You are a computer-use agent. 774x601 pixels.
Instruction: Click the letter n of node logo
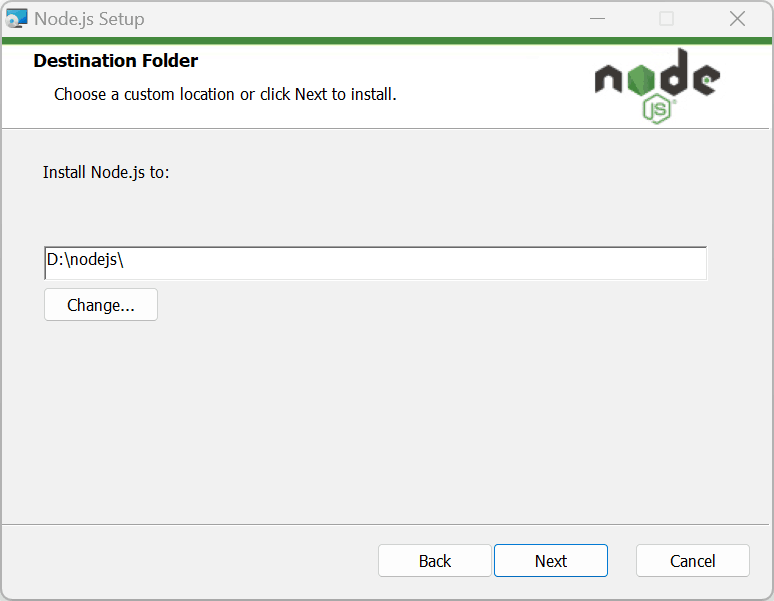608,80
